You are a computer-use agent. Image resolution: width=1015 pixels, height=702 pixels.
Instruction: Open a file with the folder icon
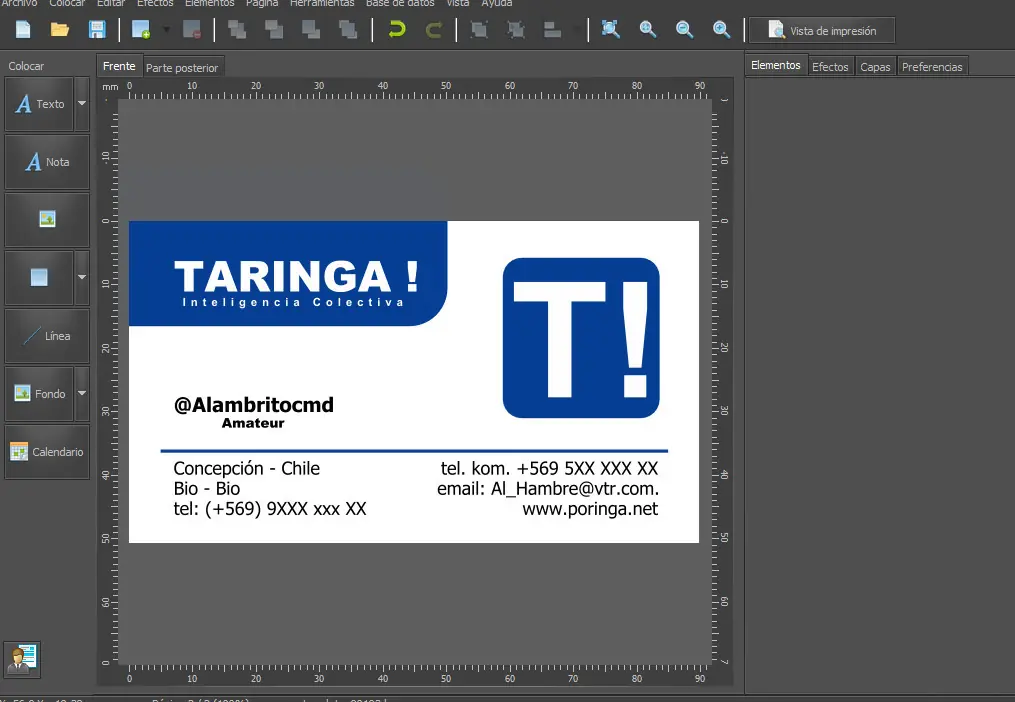60,30
